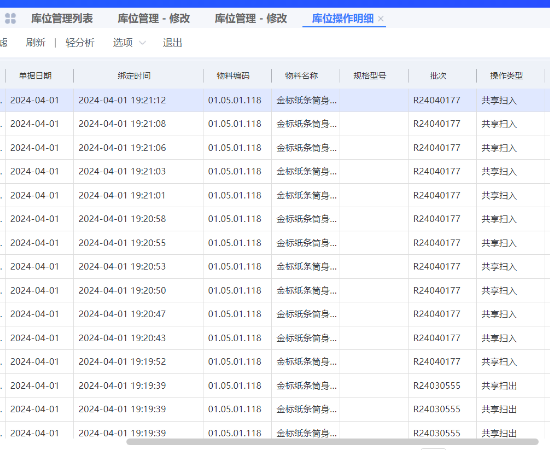Select cell 2024-04-01 19:20:53
Screen dimensions: 550x450
pyautogui.click(x=122, y=267)
